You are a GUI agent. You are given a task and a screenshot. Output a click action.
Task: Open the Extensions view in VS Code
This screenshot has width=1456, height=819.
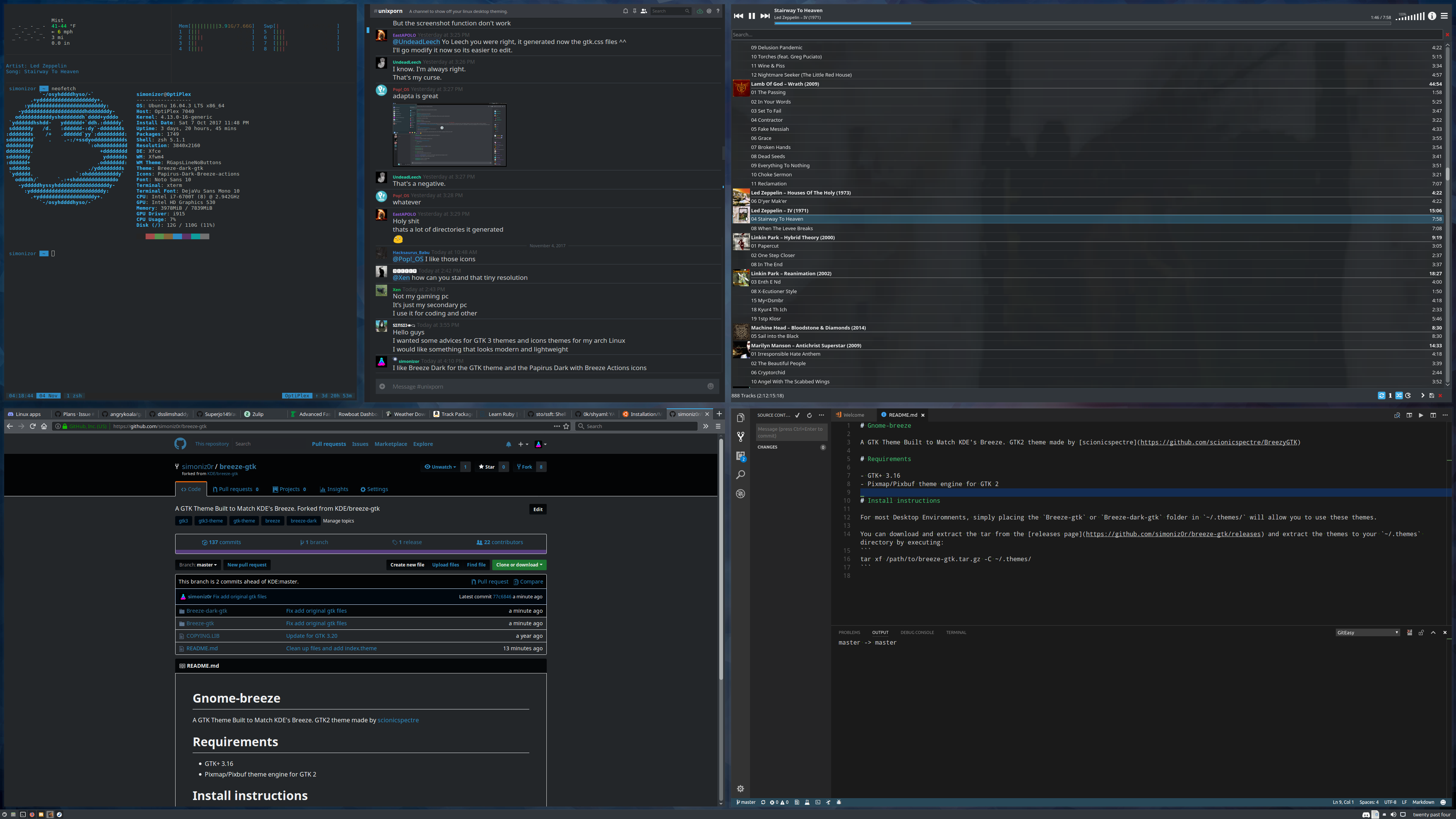click(741, 455)
